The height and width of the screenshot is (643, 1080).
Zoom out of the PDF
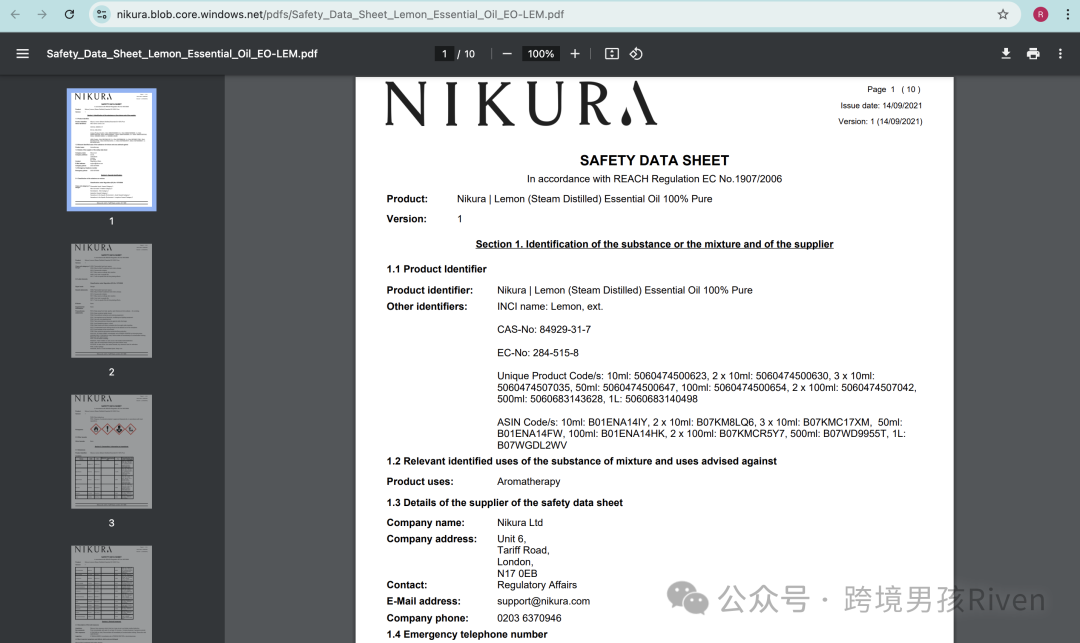(x=507, y=54)
